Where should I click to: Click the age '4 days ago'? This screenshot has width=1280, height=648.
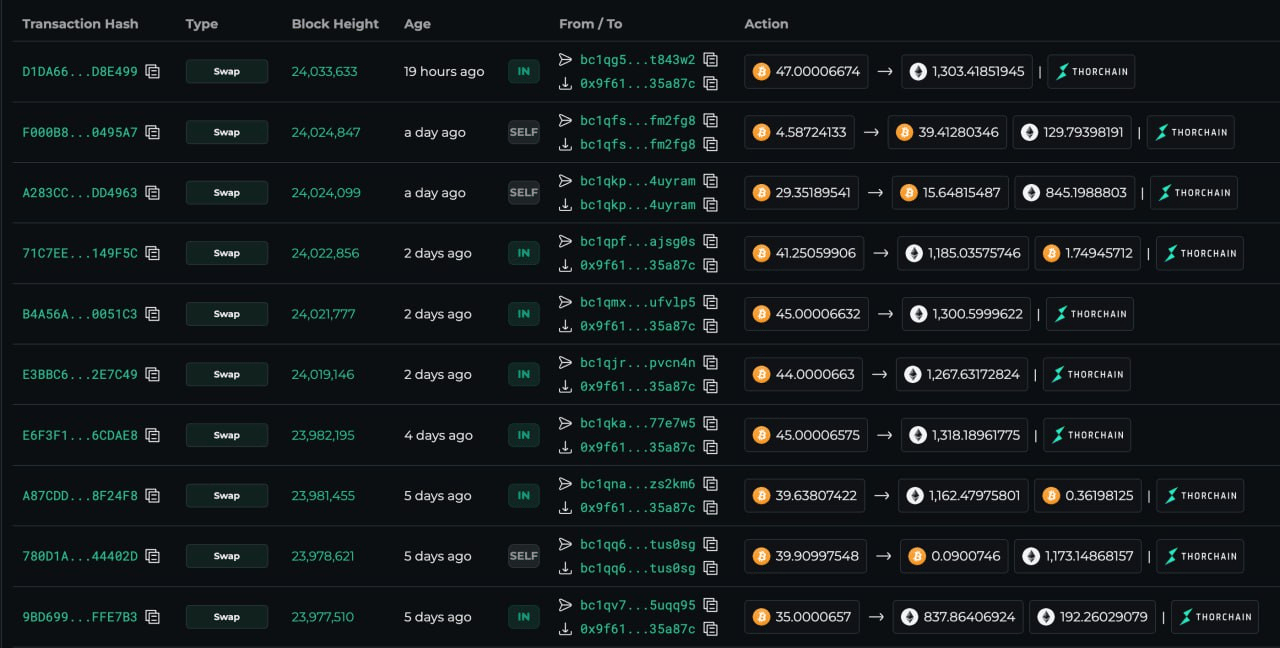point(438,435)
